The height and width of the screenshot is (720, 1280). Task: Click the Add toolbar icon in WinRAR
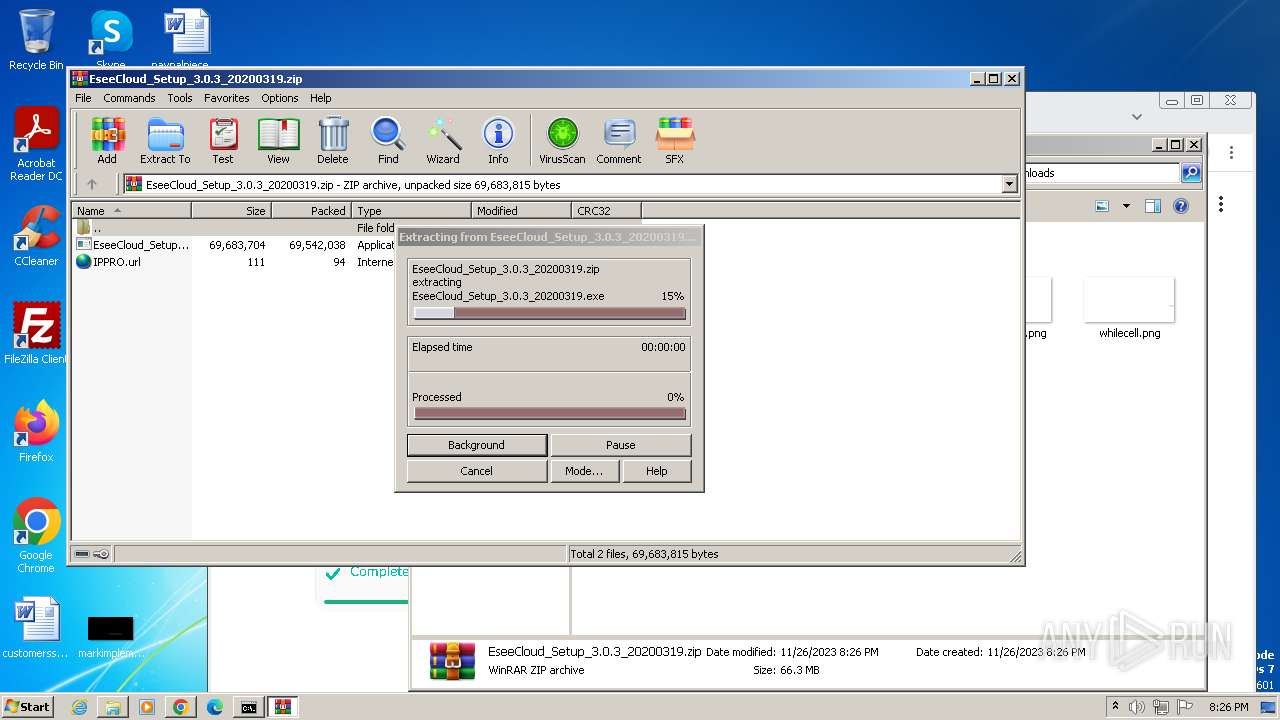coord(107,140)
